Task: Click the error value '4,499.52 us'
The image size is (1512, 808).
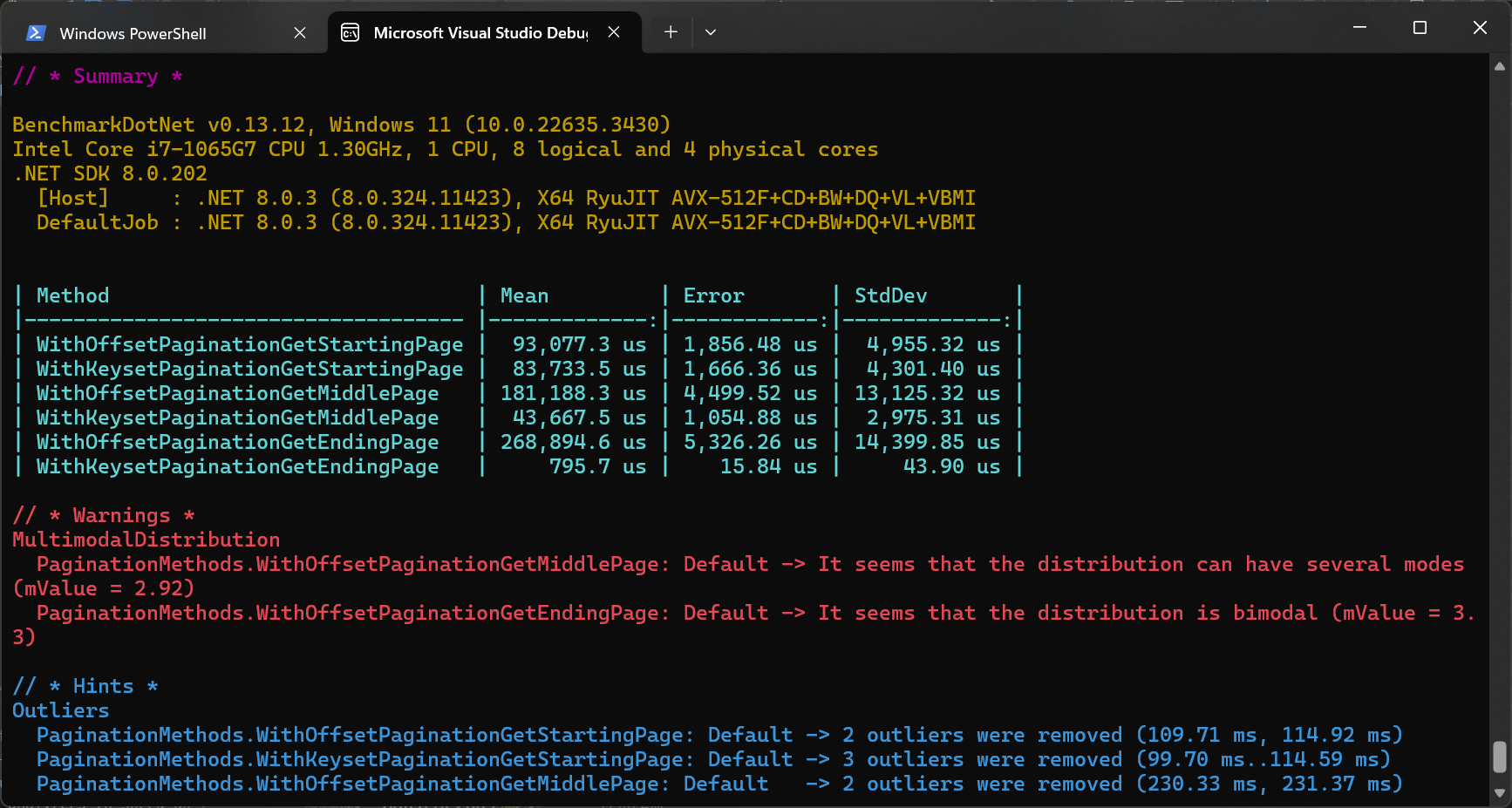Action: tap(751, 394)
